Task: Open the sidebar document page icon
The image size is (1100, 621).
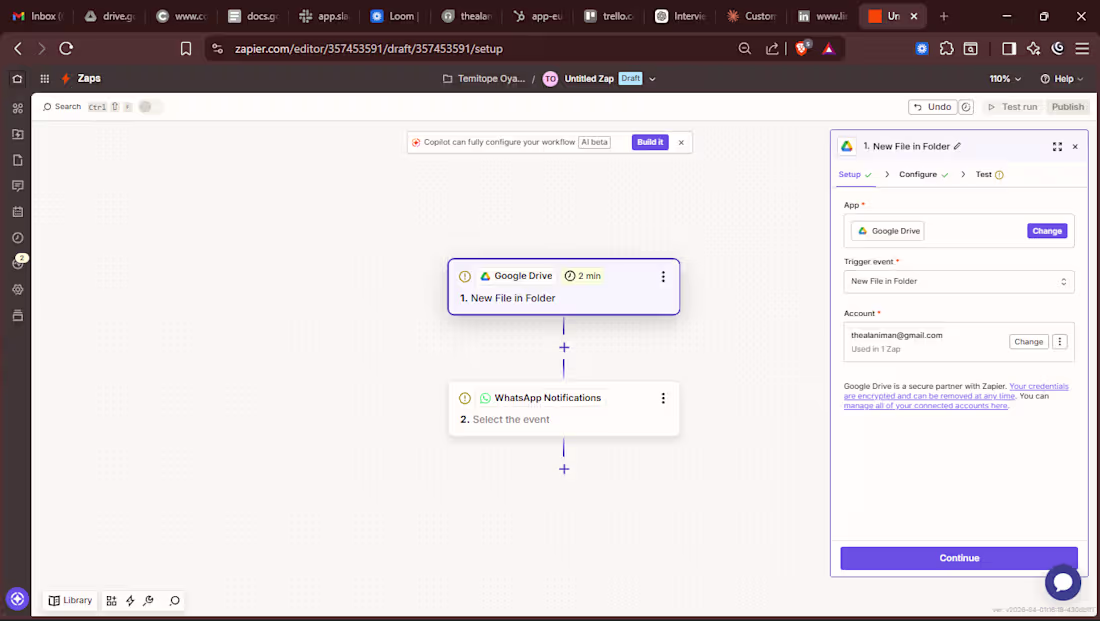Action: point(18,160)
